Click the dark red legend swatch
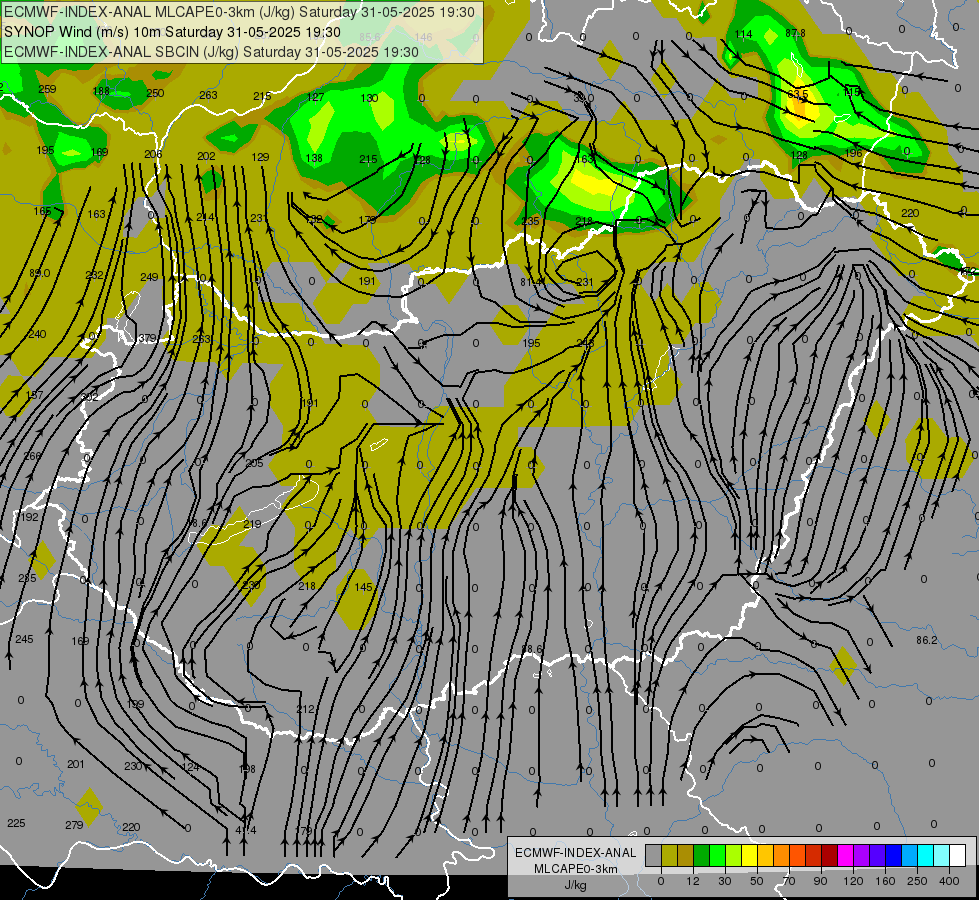Viewport: 979px width, 900px height. point(829,855)
